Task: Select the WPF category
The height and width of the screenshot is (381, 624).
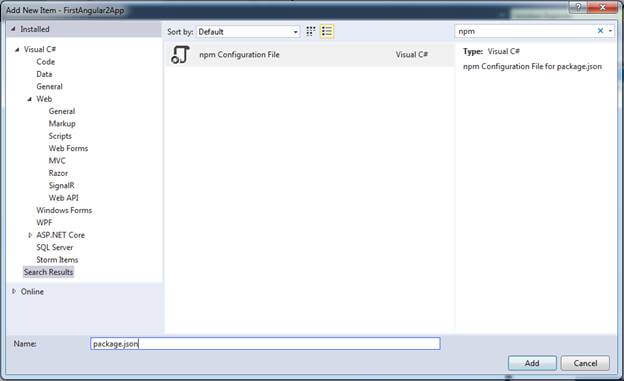Action: pyautogui.click(x=44, y=222)
